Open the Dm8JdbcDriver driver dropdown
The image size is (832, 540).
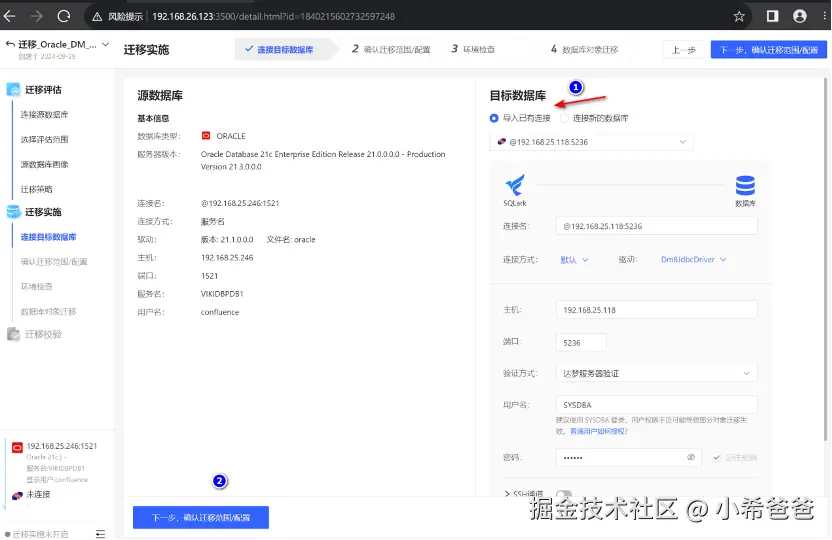tap(693, 259)
